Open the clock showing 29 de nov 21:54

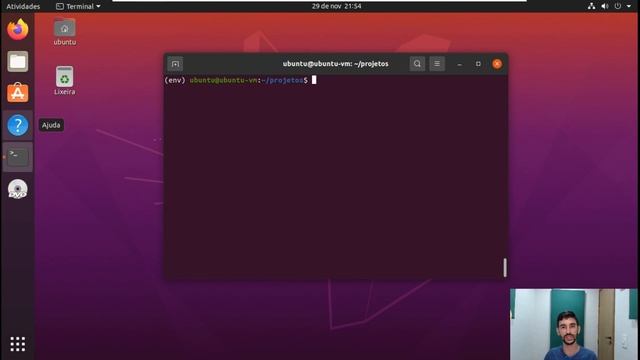336,6
